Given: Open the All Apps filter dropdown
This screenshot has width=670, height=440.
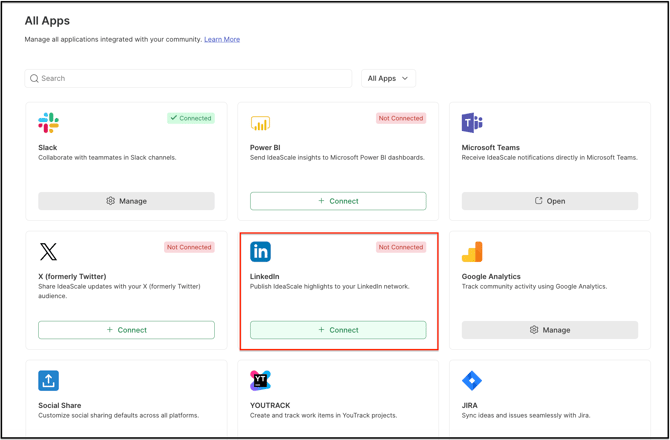Looking at the screenshot, I should pos(388,78).
